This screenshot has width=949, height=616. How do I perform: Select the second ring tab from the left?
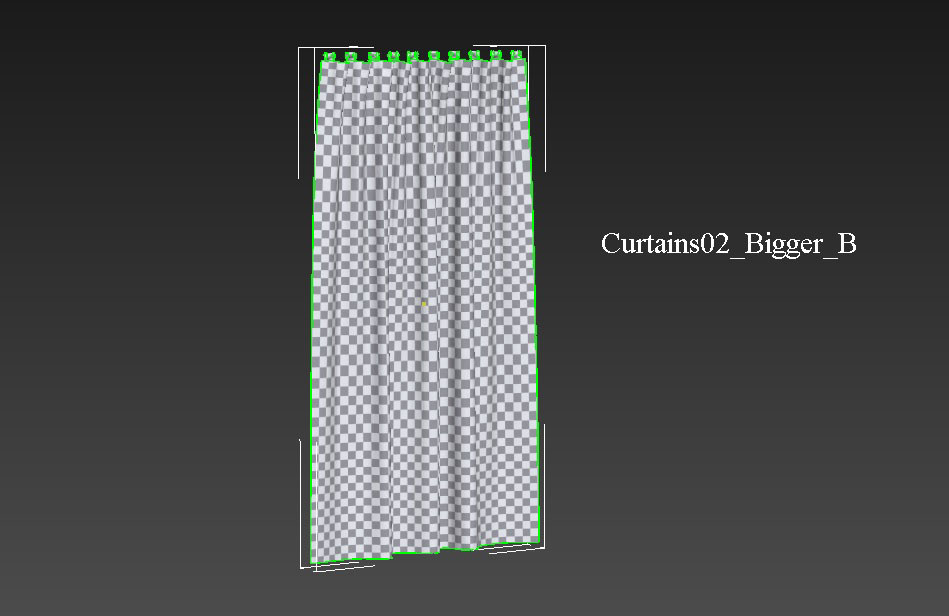click(352, 55)
